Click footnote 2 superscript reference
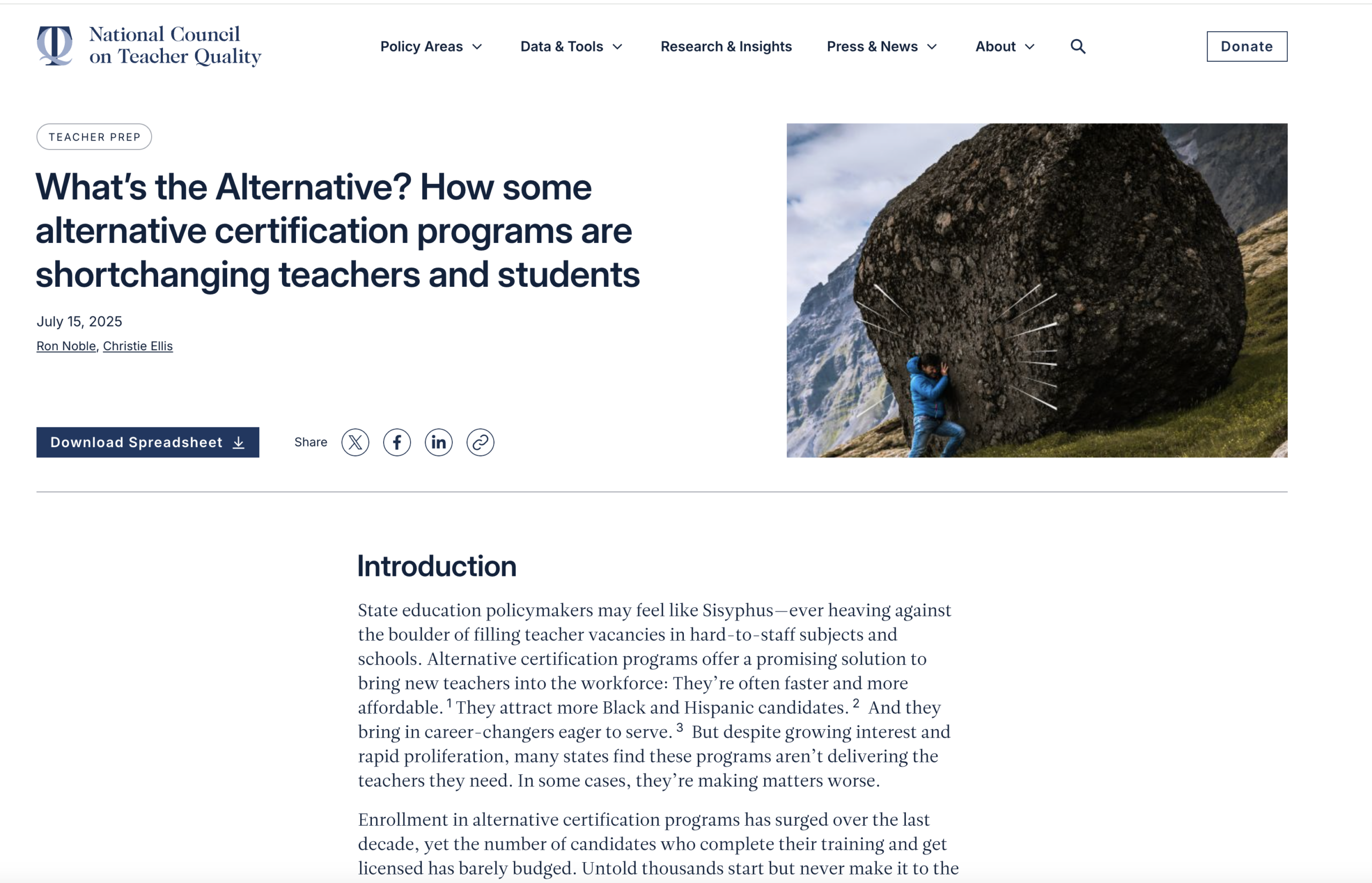The height and width of the screenshot is (883, 1372). 856,703
